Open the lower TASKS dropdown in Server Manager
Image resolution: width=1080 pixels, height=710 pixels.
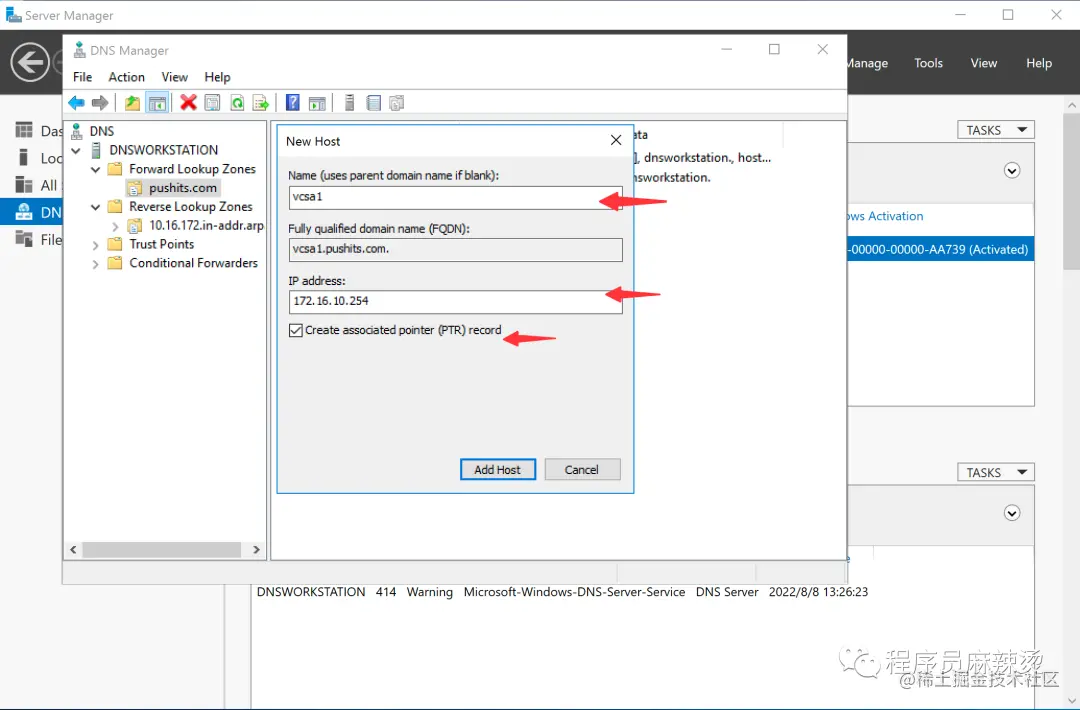(x=996, y=472)
